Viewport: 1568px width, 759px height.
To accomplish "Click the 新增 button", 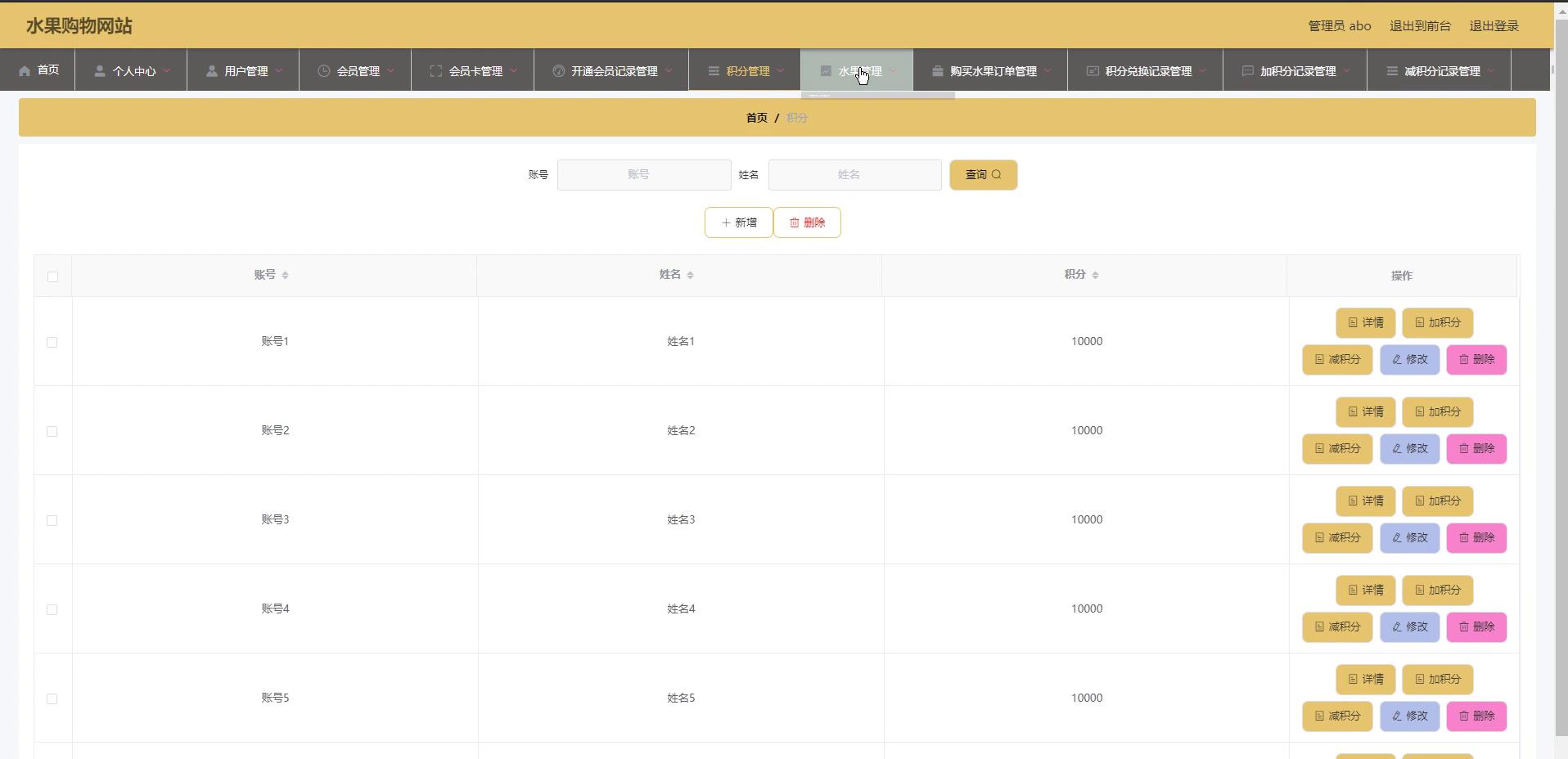I will [x=738, y=222].
